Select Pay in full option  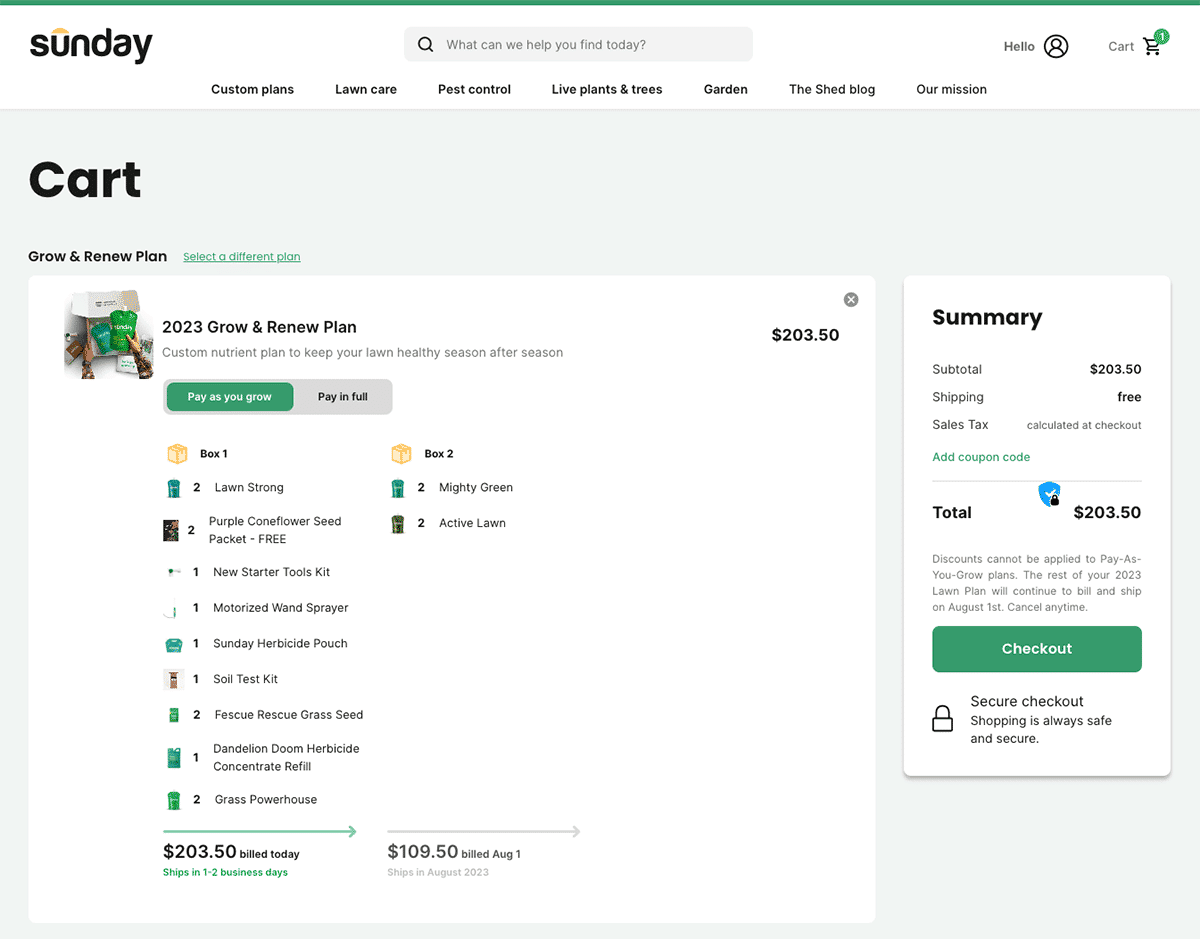click(x=343, y=397)
